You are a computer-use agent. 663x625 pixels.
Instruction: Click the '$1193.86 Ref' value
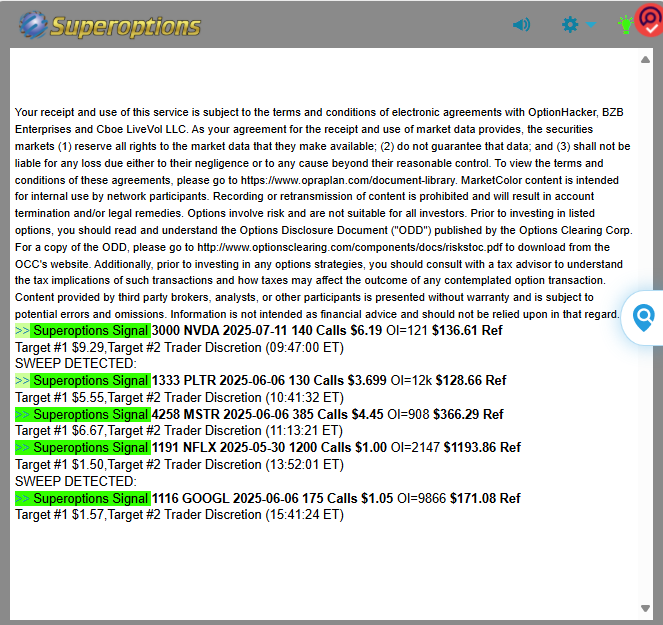pyautogui.click(x=482, y=447)
